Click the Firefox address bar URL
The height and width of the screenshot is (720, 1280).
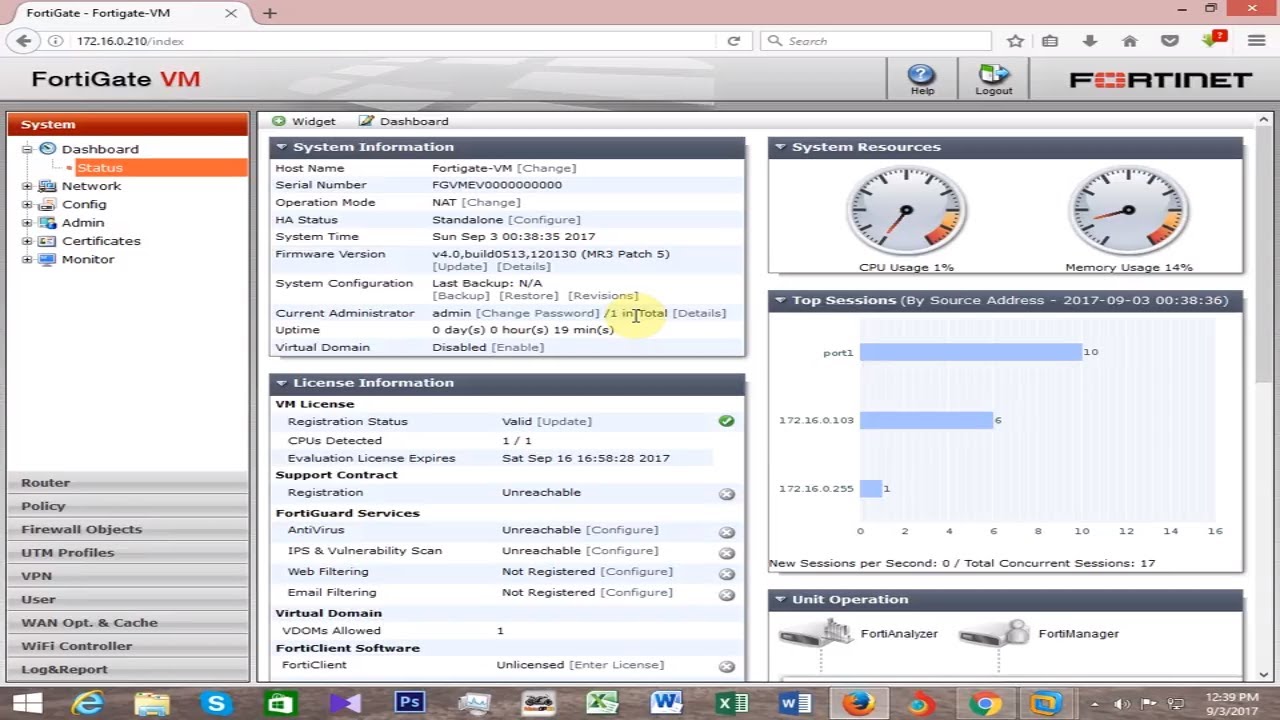click(x=130, y=41)
